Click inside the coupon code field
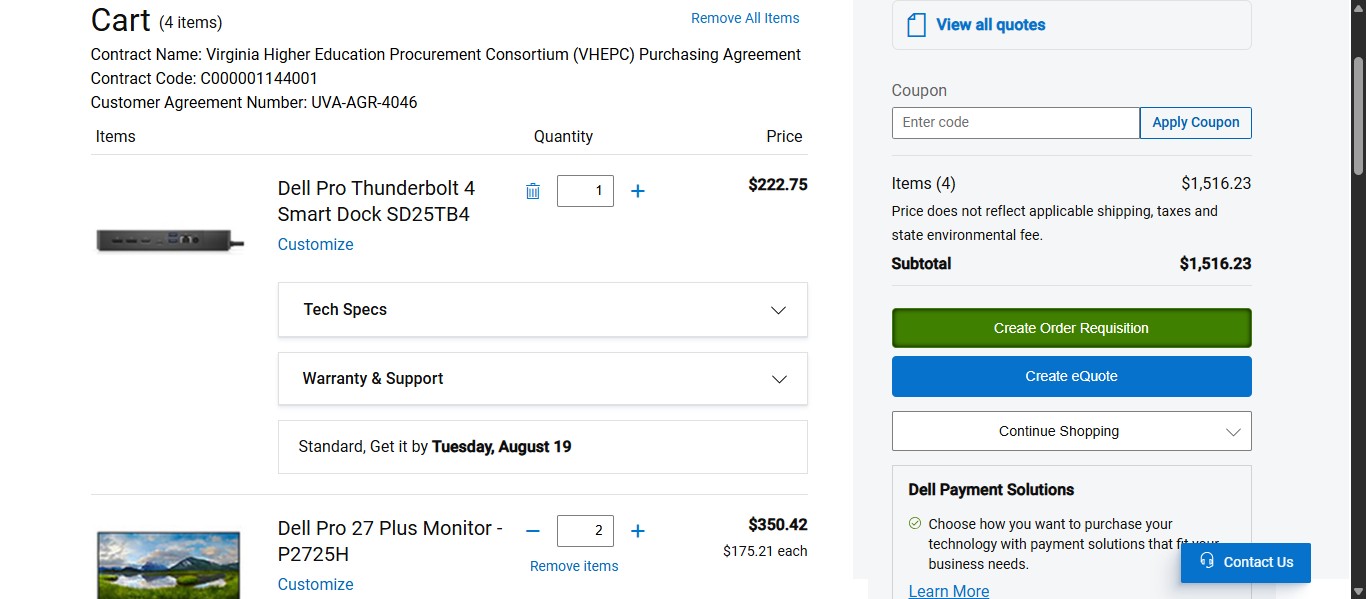 click(1014, 122)
